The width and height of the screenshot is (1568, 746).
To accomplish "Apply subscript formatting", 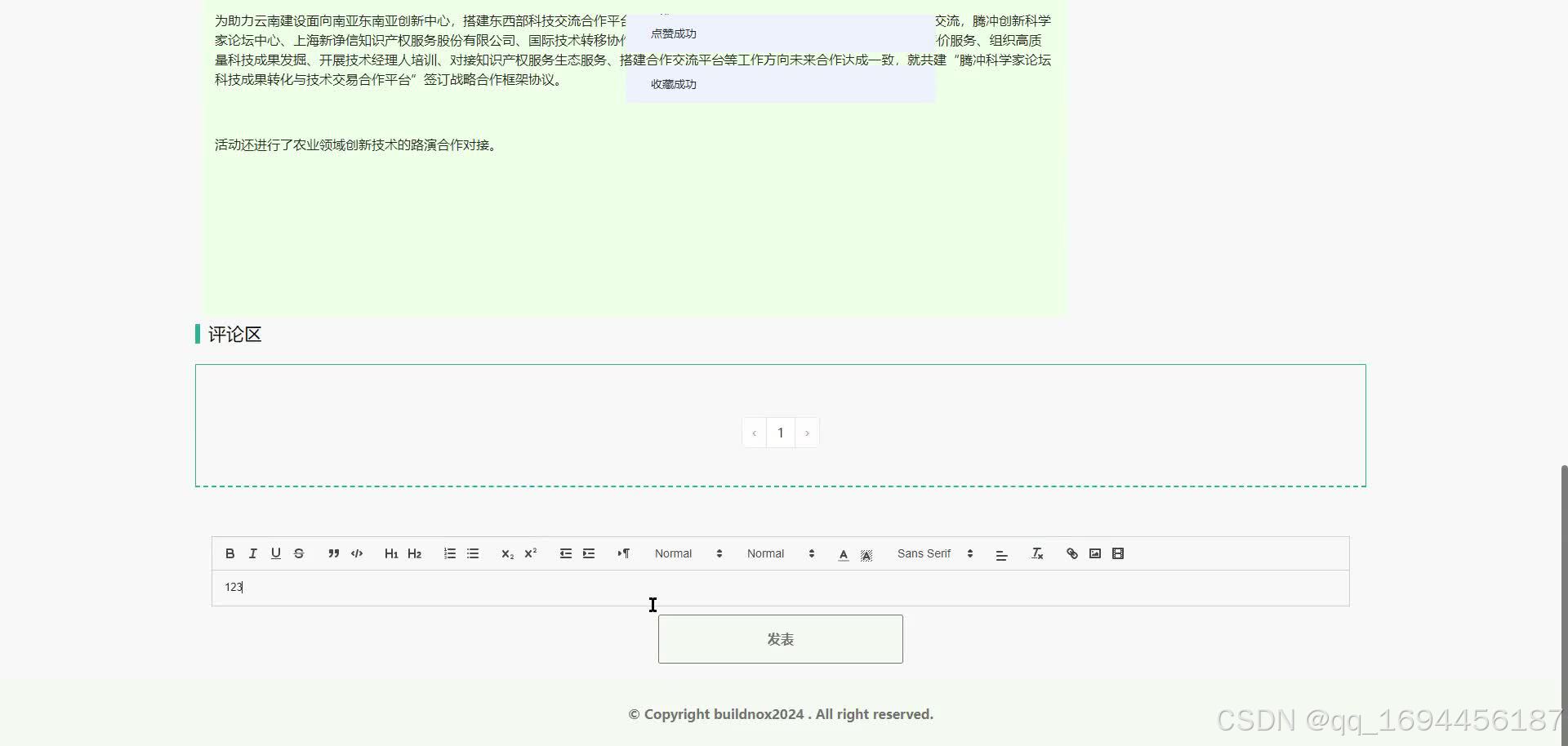I will (507, 553).
